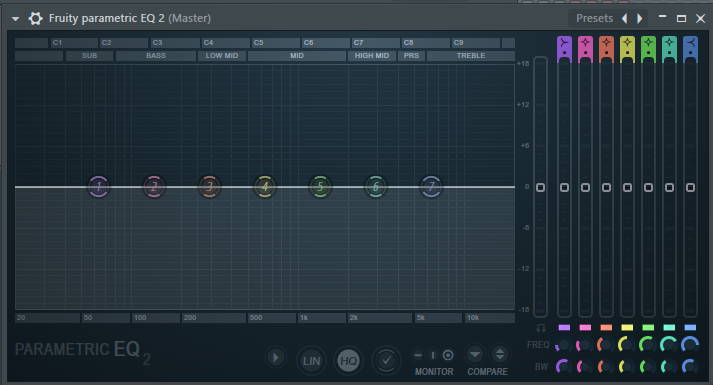
Task: Select the yellow band 4 node
Action: pos(265,186)
